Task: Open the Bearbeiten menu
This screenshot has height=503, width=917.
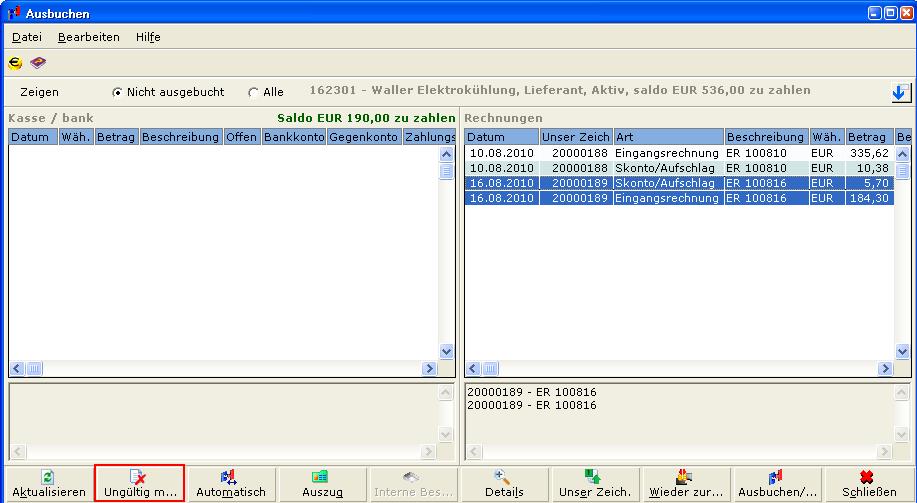Action: click(x=89, y=37)
